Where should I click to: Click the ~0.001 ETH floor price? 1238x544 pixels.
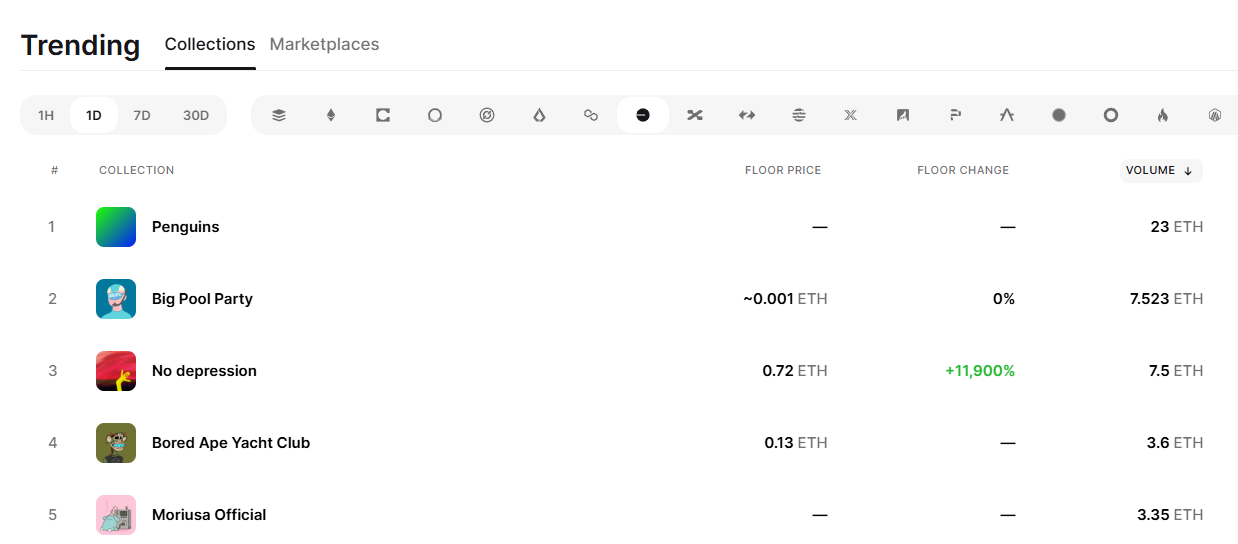click(x=785, y=299)
